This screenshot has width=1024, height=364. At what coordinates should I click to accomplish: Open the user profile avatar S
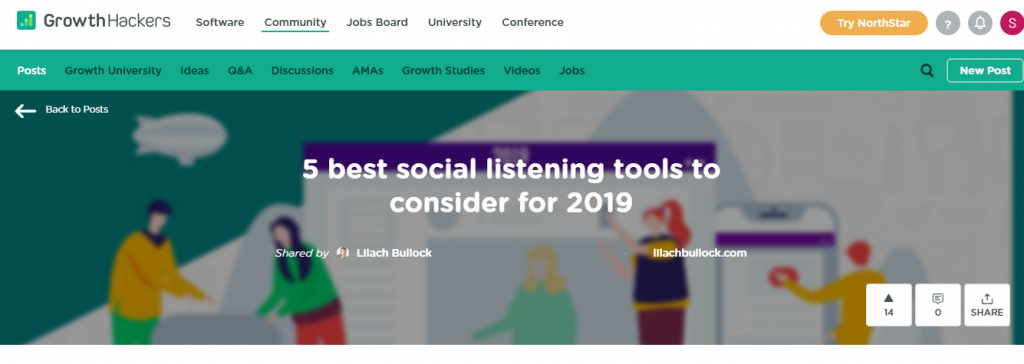coord(1012,24)
